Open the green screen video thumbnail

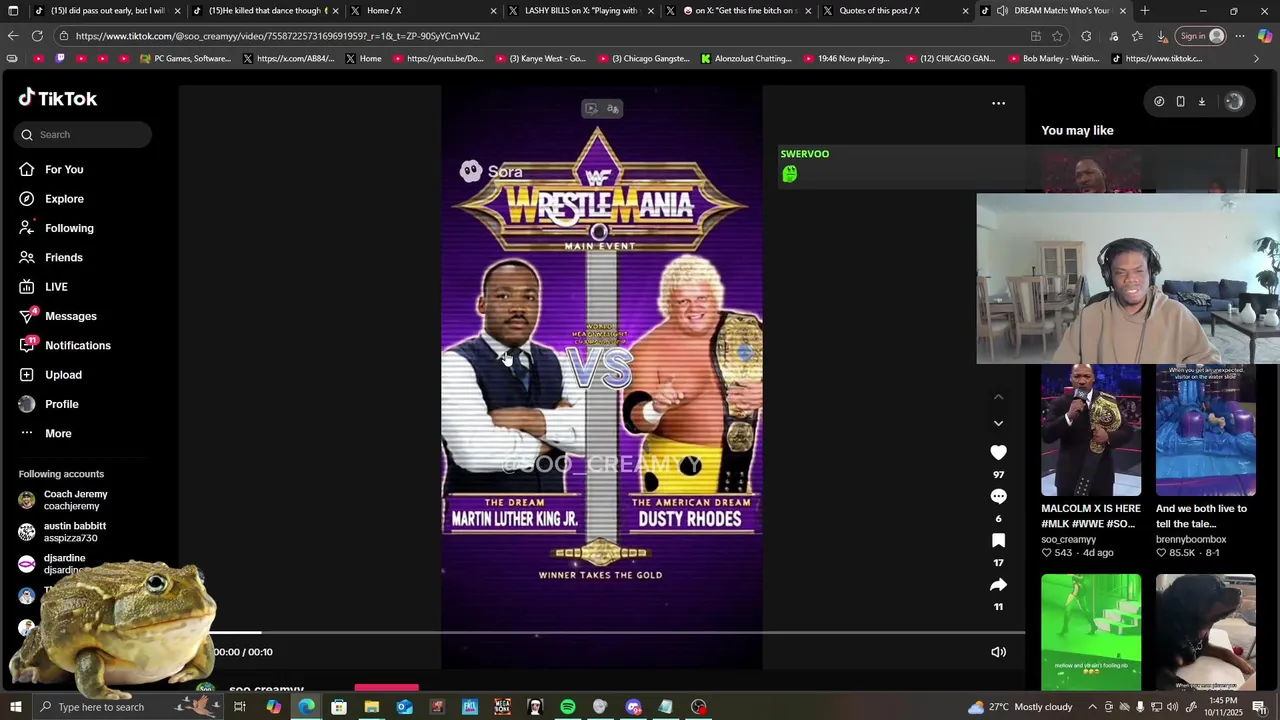[1091, 632]
